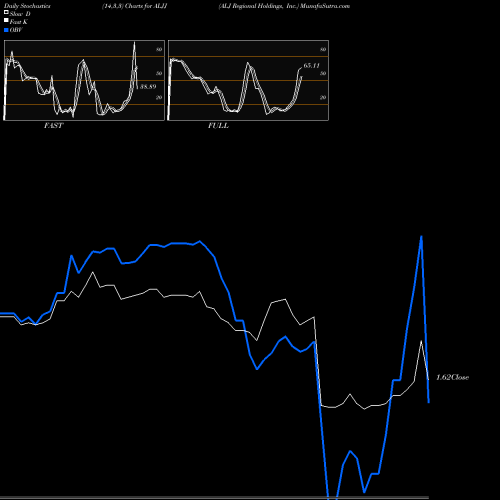Click the 'MunafaSutra.com' text in header
Image resolution: width=500 pixels, height=500 pixels.
[x=325, y=6]
